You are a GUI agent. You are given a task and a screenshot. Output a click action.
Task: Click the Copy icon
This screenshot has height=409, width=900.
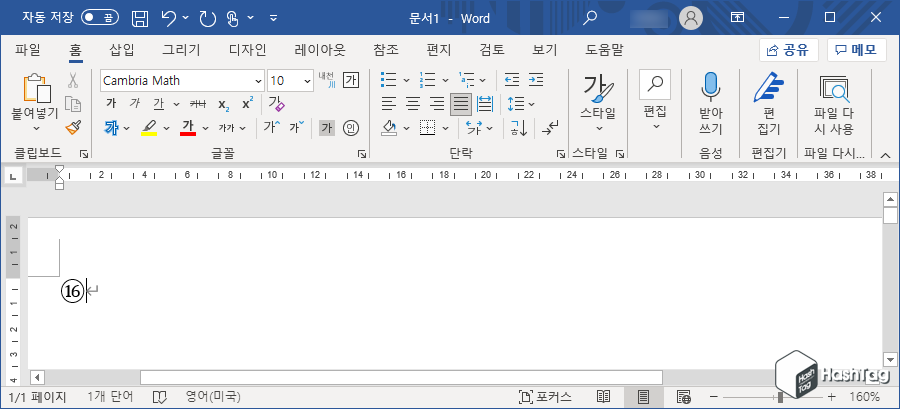[72, 104]
